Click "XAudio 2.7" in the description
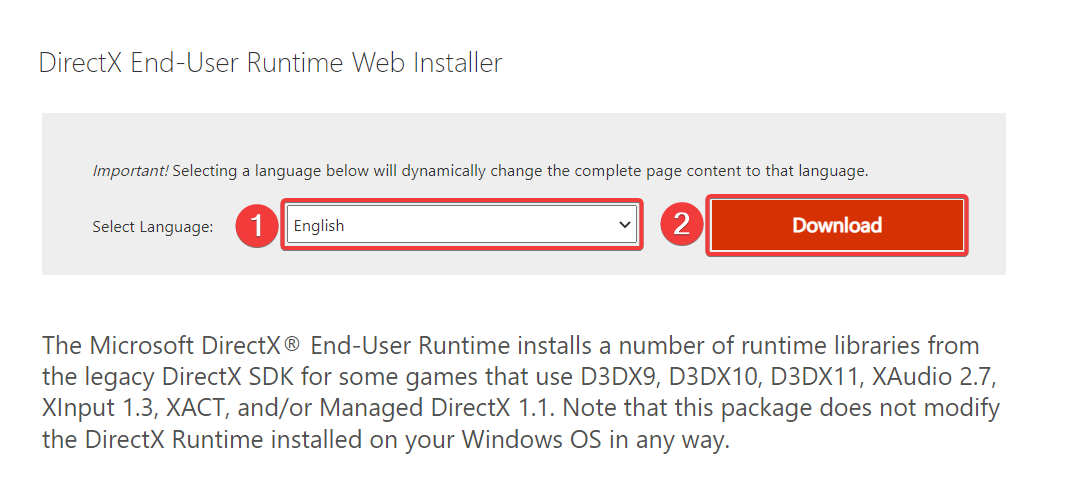Viewport: 1069px width, 498px height. pos(936,377)
